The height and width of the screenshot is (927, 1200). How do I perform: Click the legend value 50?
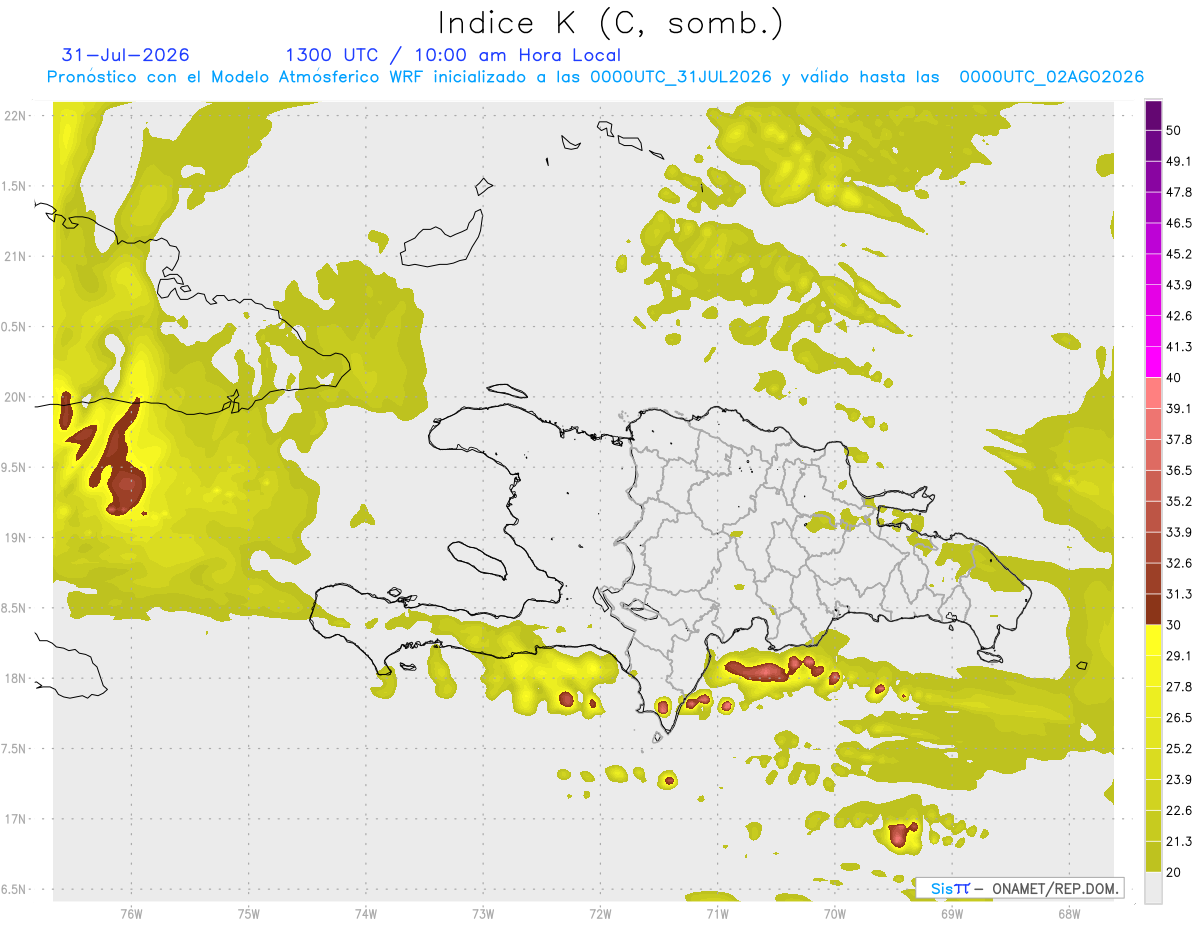click(x=1174, y=131)
